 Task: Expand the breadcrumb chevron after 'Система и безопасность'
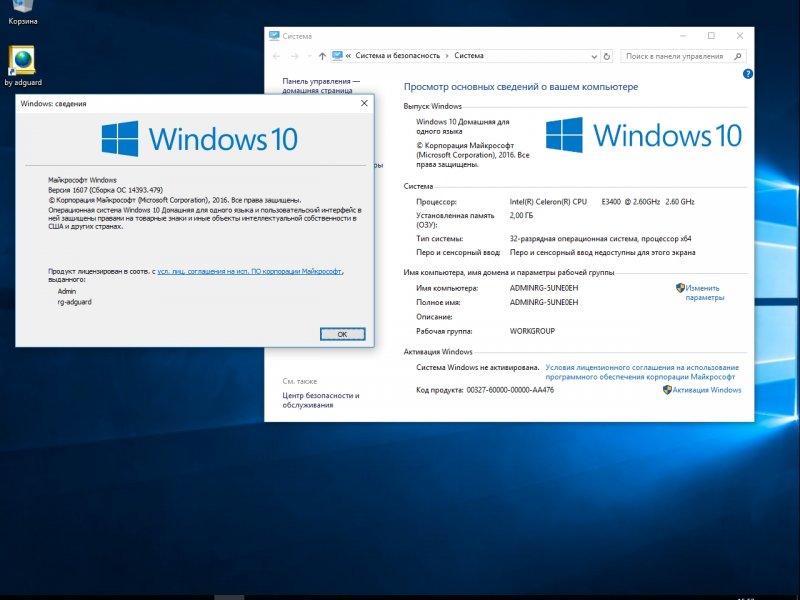click(447, 56)
